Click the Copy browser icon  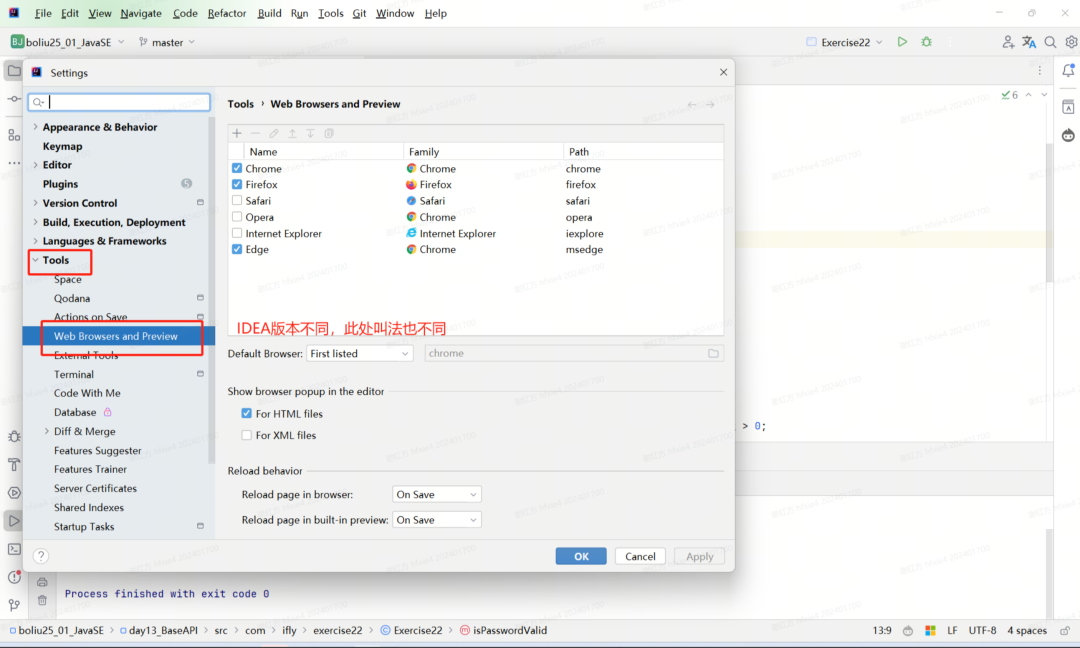point(329,134)
